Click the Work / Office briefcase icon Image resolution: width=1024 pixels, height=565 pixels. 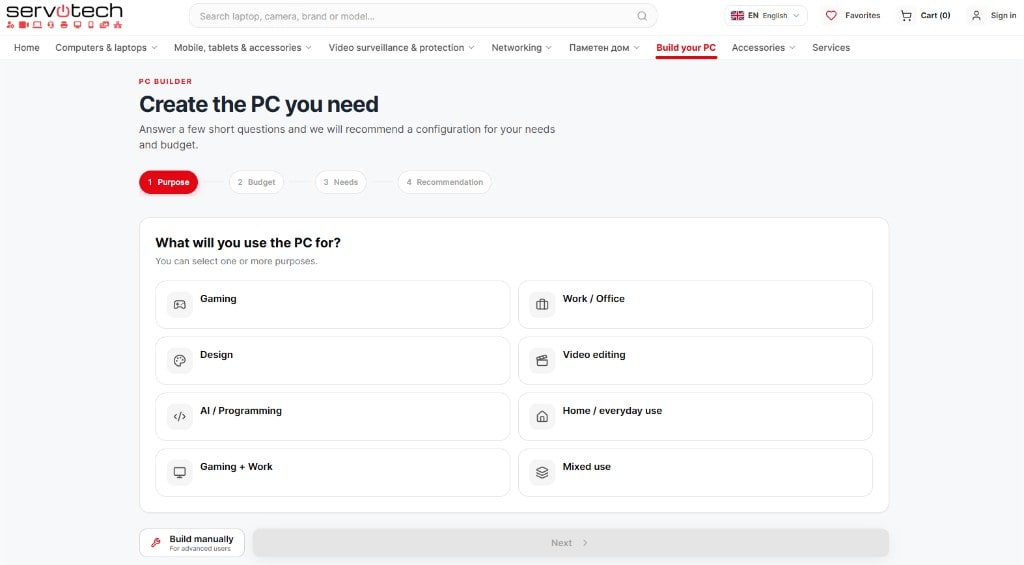542,304
